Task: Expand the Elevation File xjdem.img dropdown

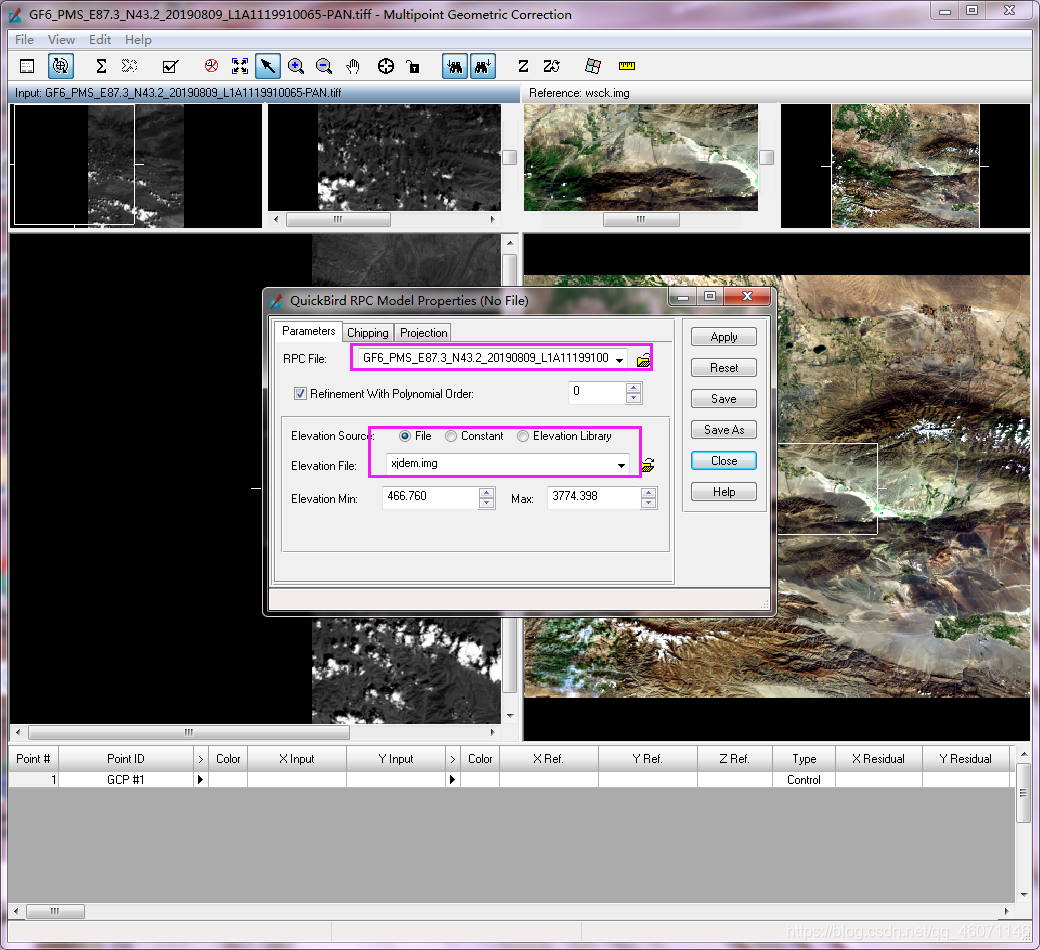Action: (x=621, y=464)
